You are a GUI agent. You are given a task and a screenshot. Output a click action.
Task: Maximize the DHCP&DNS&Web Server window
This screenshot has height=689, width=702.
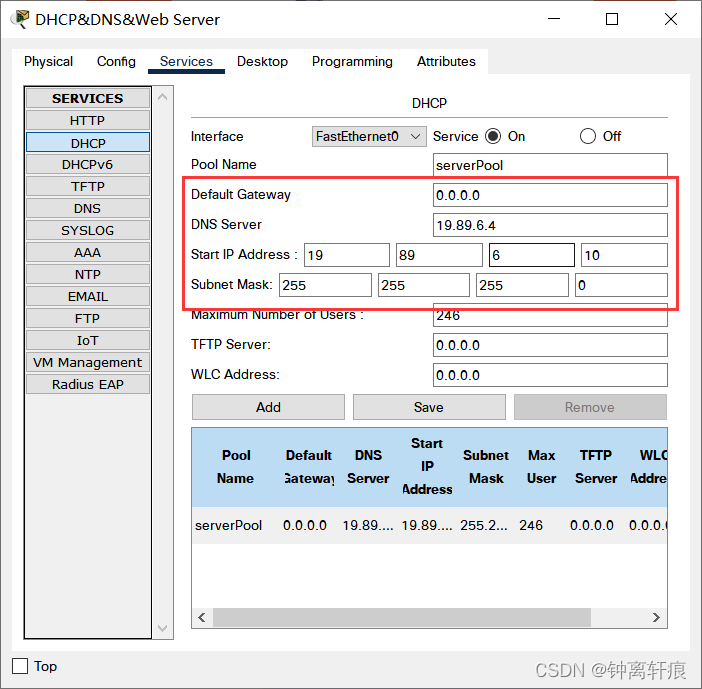tap(612, 19)
